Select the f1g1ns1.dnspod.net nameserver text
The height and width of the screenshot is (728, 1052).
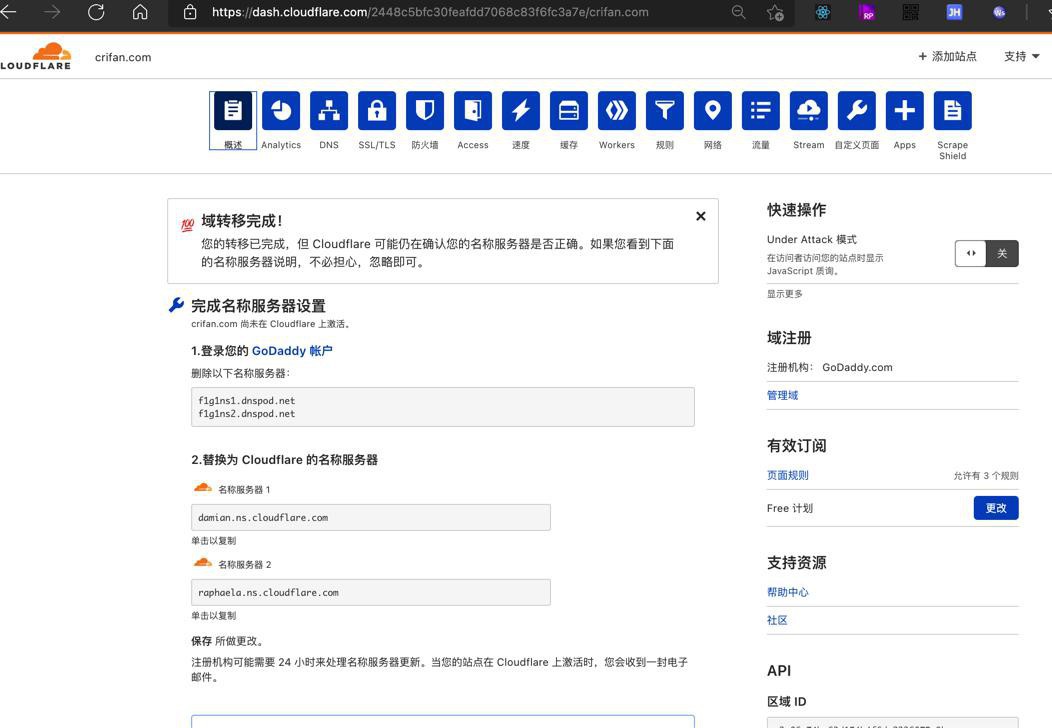click(246, 401)
